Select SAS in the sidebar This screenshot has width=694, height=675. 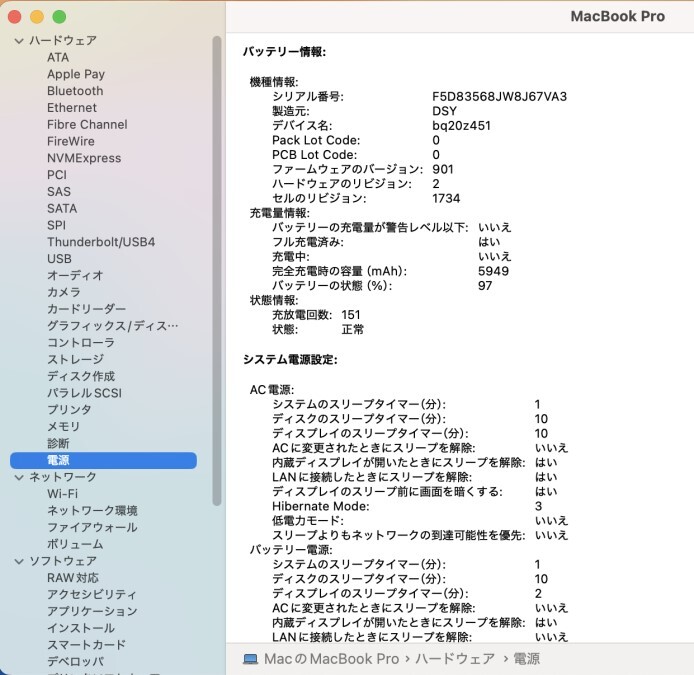59,192
